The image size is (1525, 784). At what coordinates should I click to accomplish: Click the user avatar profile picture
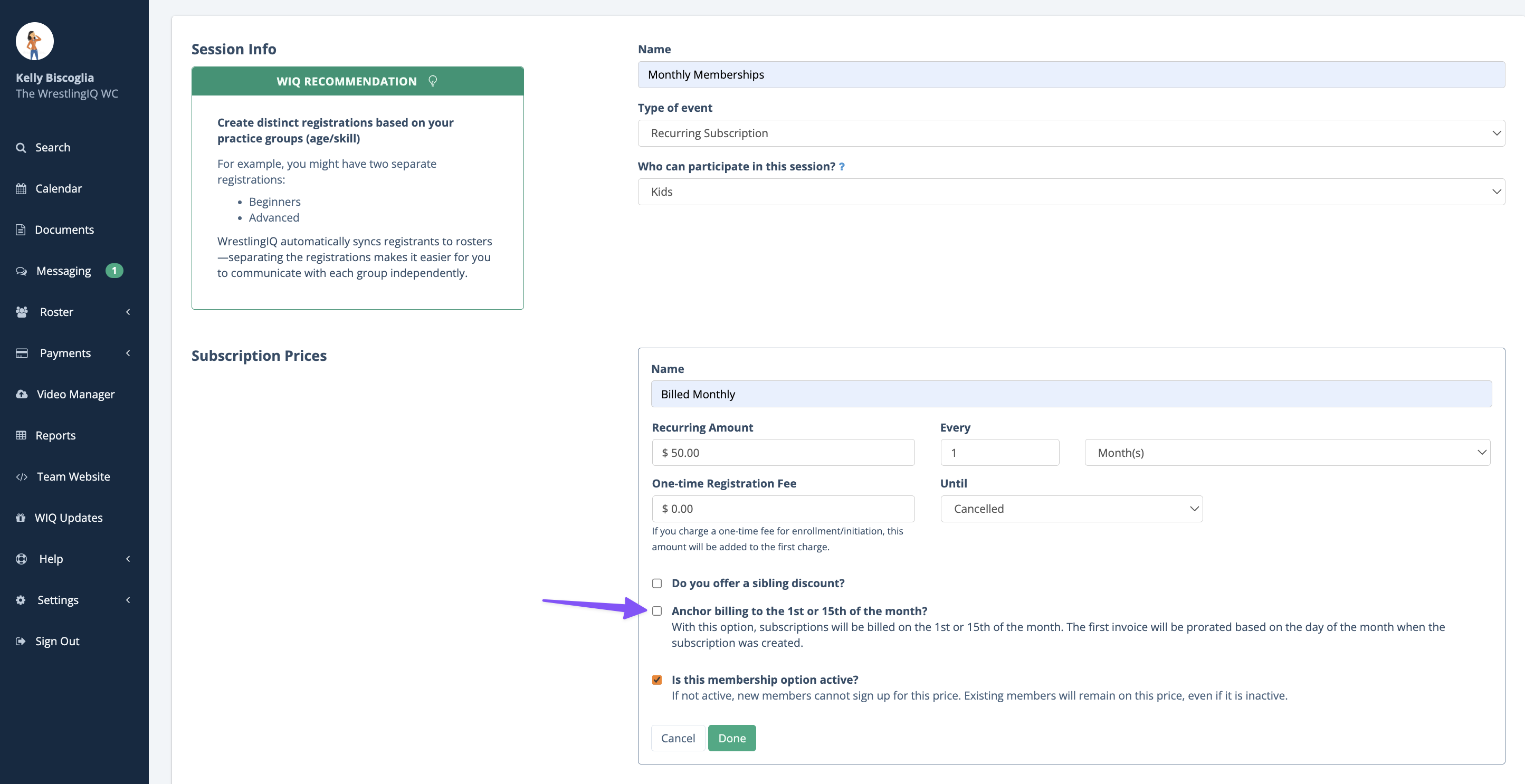34,42
